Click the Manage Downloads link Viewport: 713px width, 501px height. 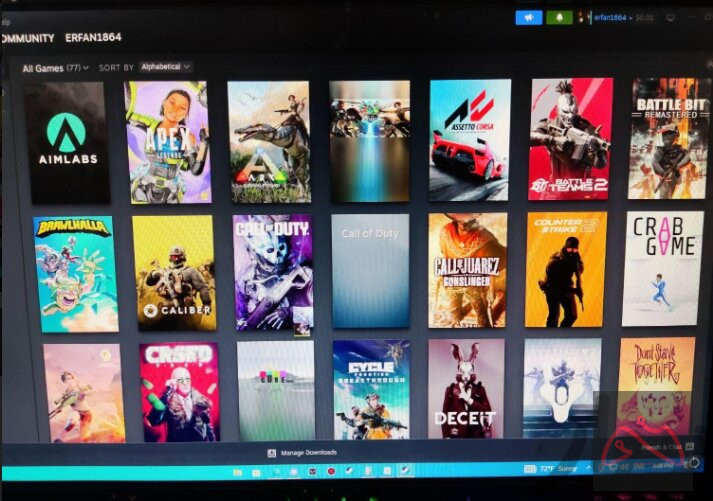click(308, 453)
